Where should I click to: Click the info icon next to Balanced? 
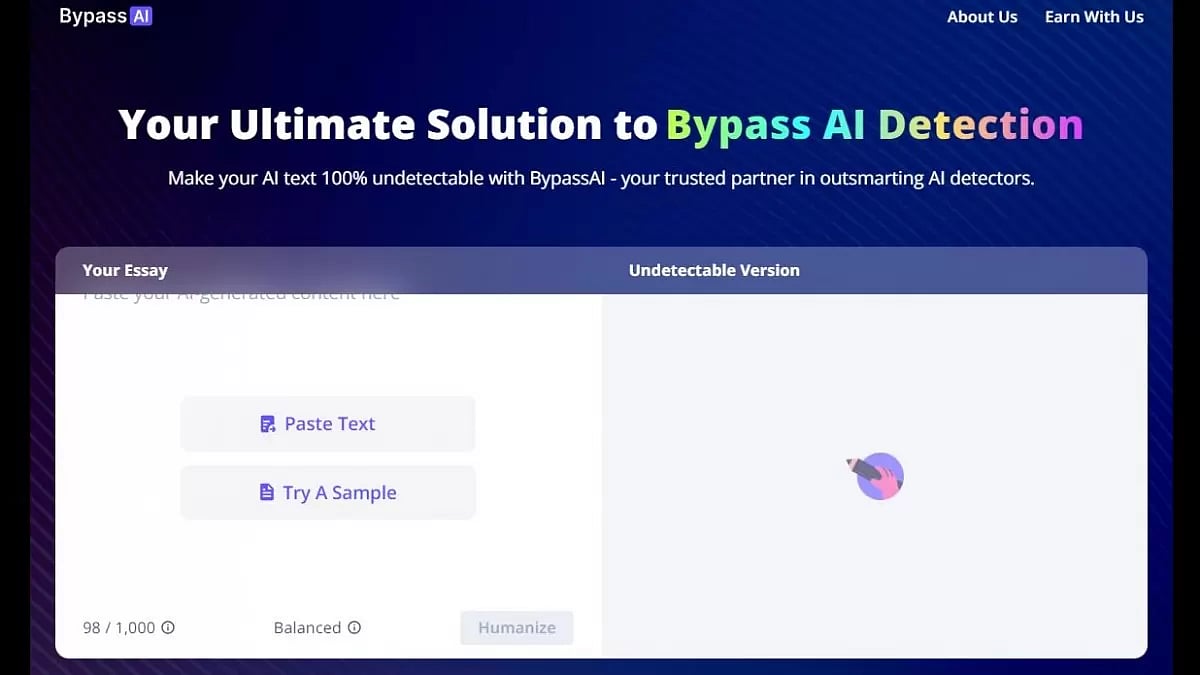(355, 628)
